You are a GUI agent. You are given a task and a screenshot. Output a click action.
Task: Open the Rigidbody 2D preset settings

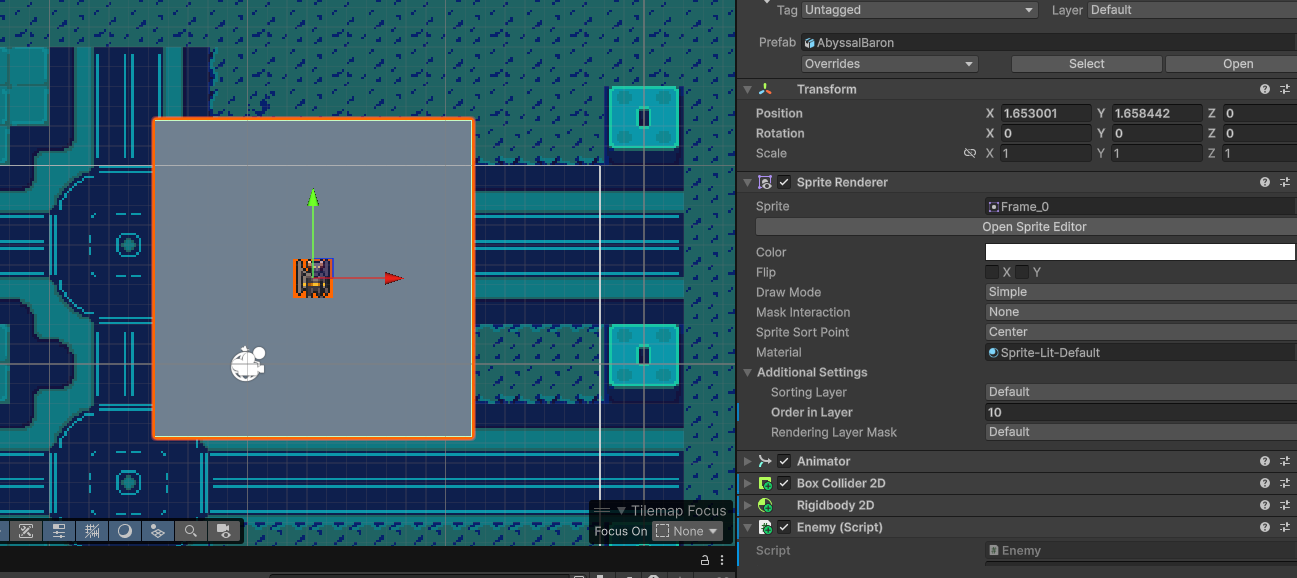[1286, 505]
